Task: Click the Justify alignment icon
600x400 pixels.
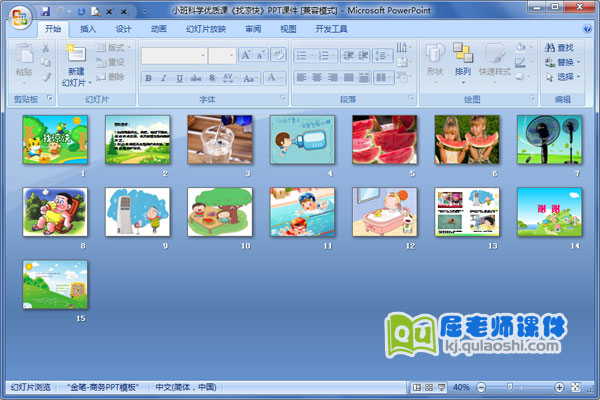Action: click(x=349, y=78)
